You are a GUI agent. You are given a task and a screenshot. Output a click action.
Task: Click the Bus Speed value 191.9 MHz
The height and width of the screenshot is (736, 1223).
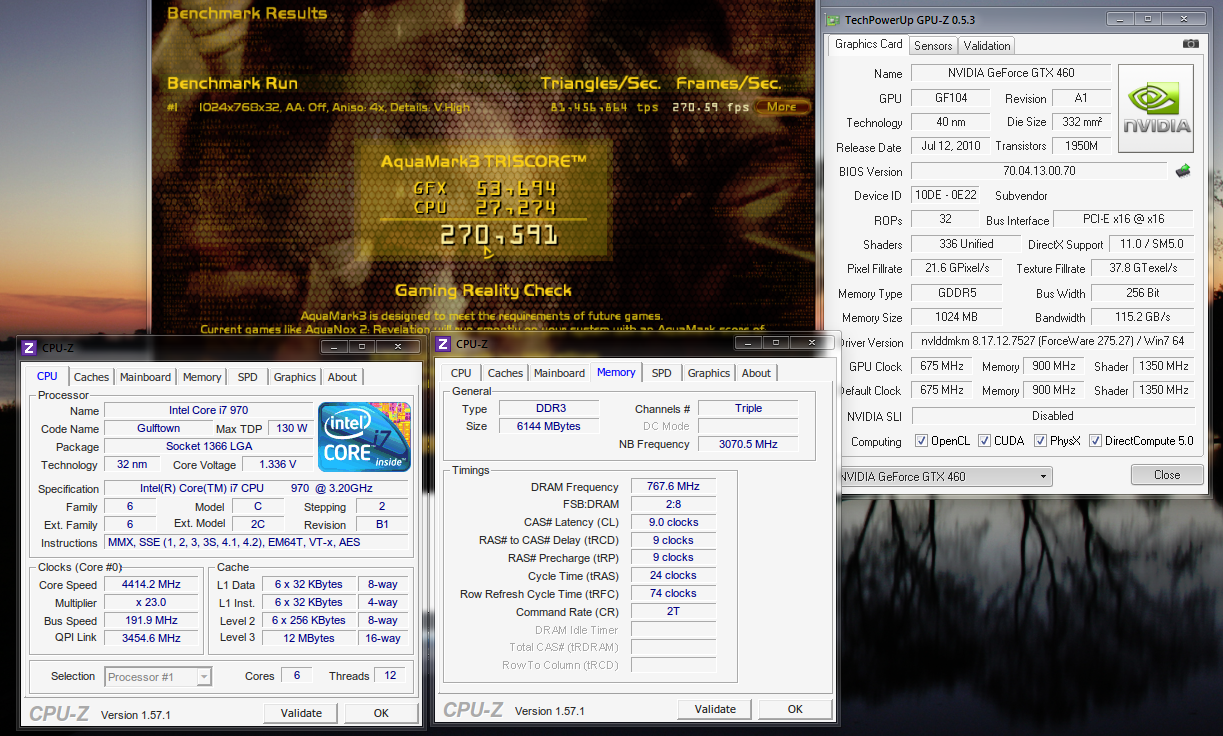152,620
